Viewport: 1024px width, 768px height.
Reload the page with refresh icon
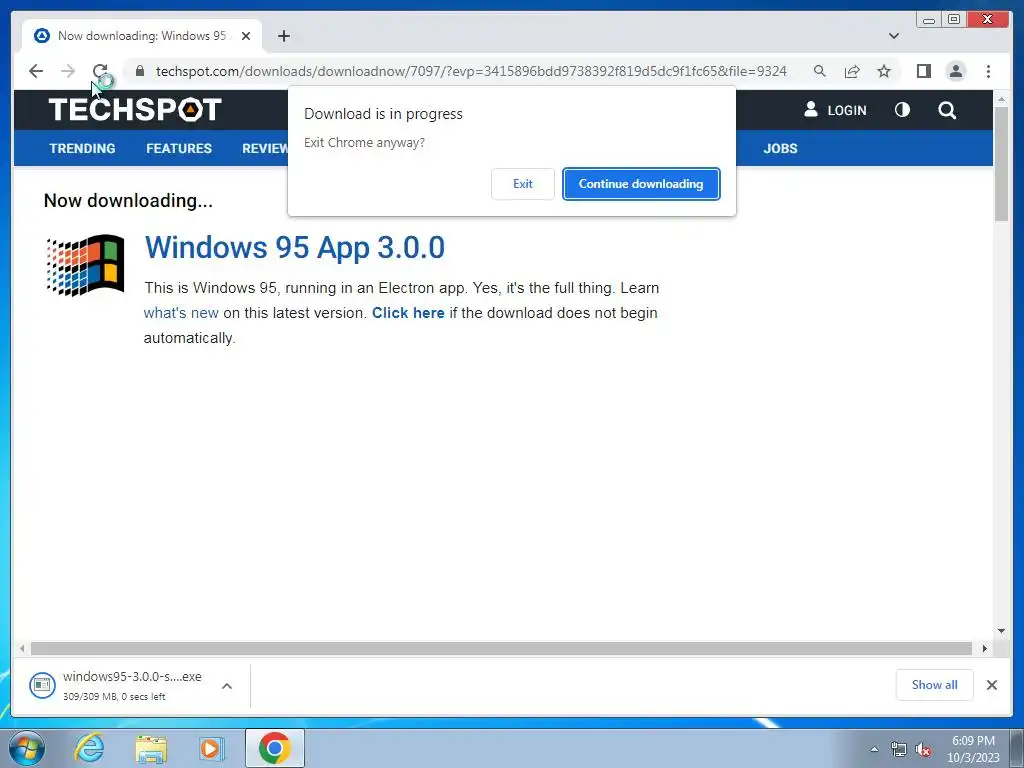pyautogui.click(x=100, y=71)
